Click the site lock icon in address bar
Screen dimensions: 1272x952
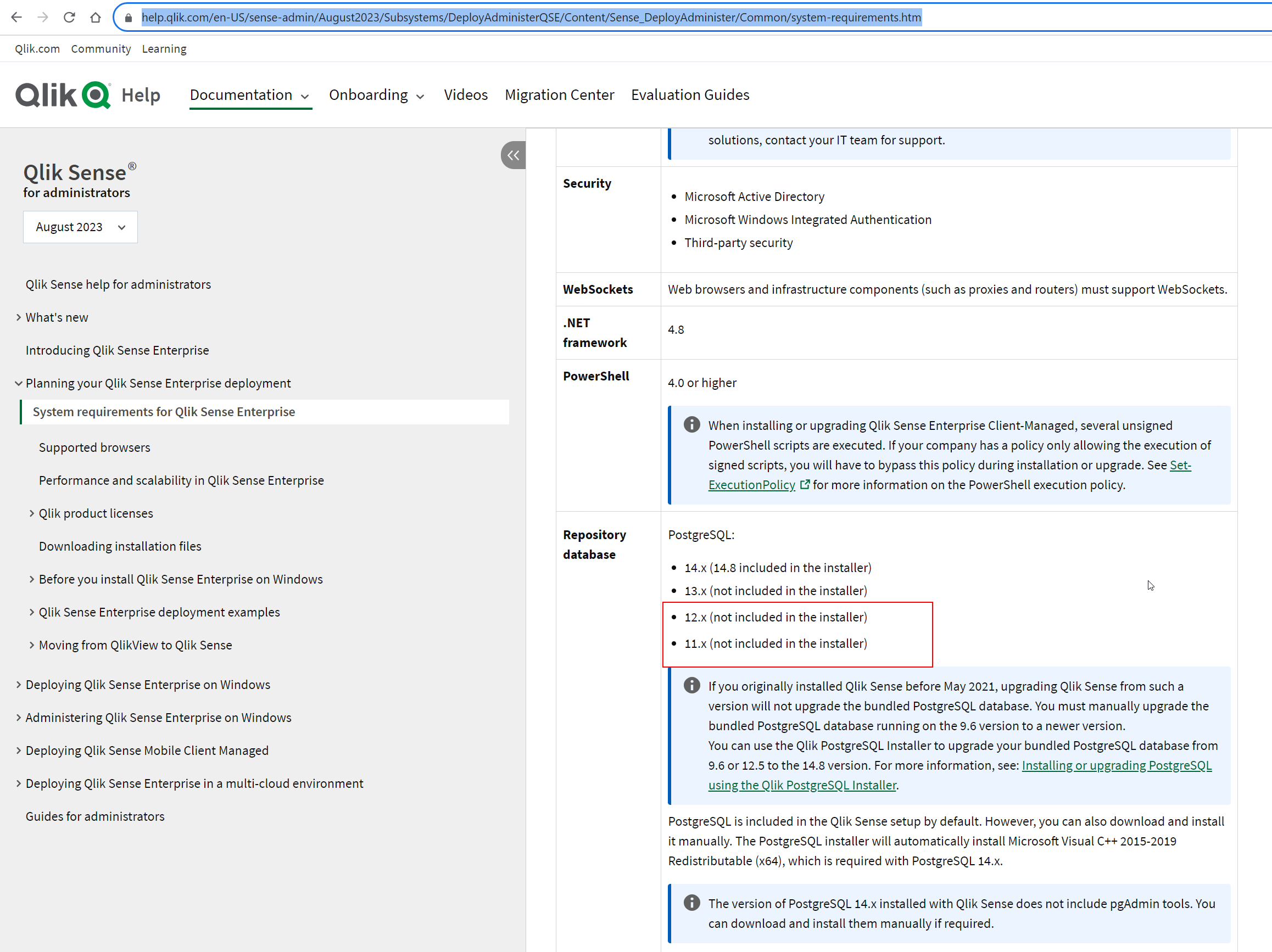click(x=128, y=18)
